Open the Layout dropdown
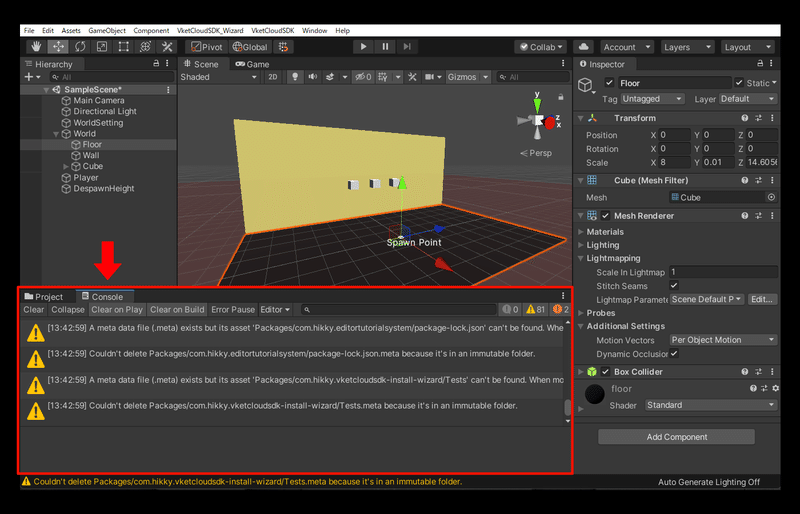800x514 pixels. click(x=747, y=47)
